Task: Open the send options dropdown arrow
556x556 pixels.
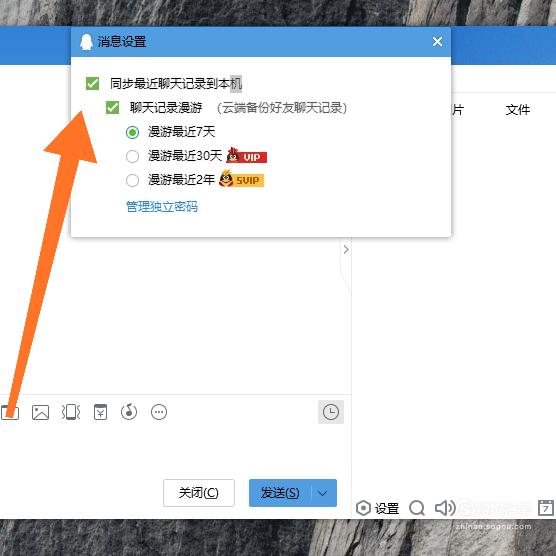Action: pyautogui.click(x=323, y=493)
